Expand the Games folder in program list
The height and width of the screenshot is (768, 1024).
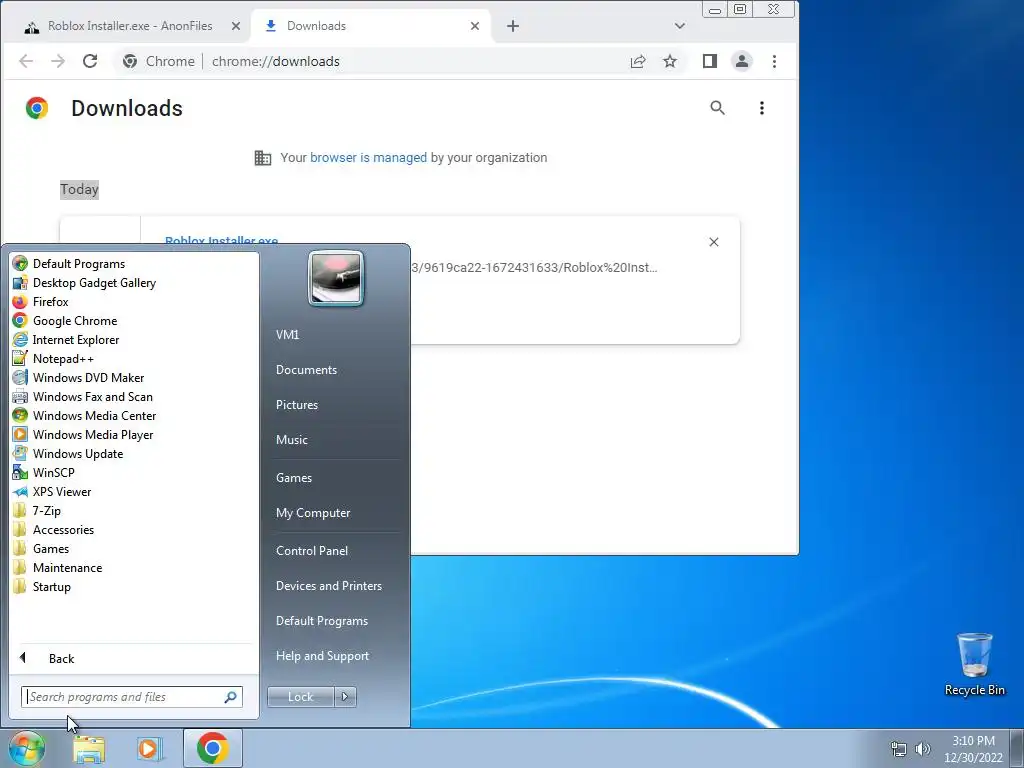click(51, 549)
